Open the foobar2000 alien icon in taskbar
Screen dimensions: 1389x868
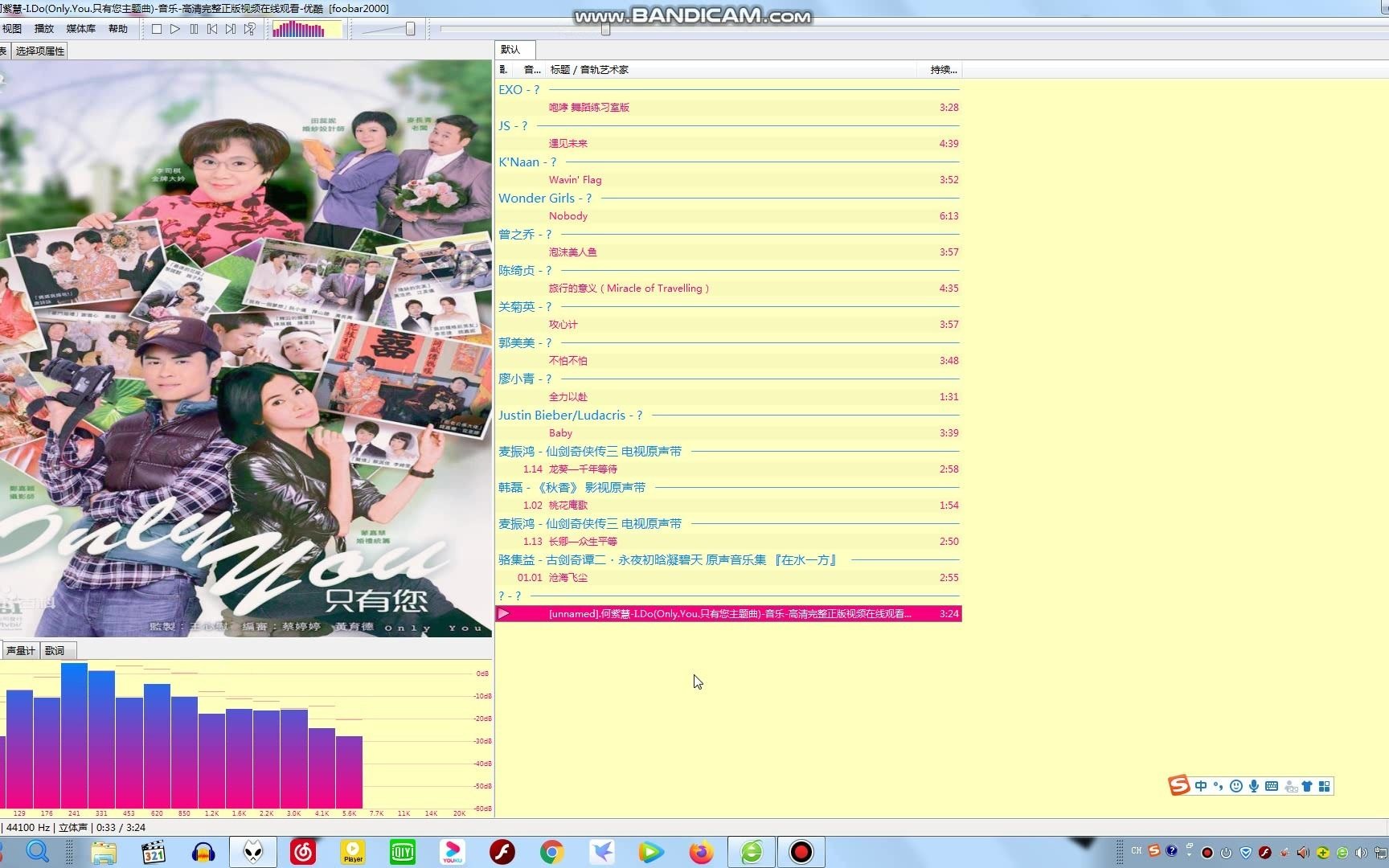point(253,852)
